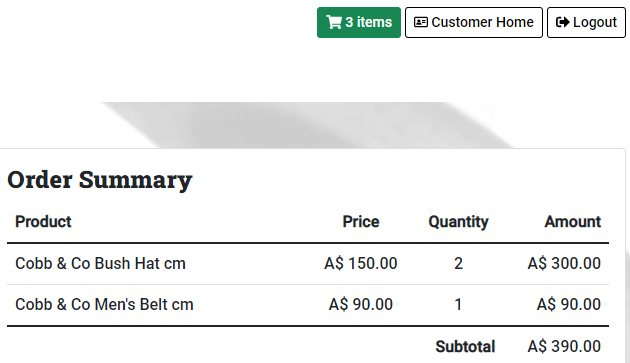The image size is (630, 363).
Task: Click the Bush Hat quantity of 2
Action: coord(458,264)
